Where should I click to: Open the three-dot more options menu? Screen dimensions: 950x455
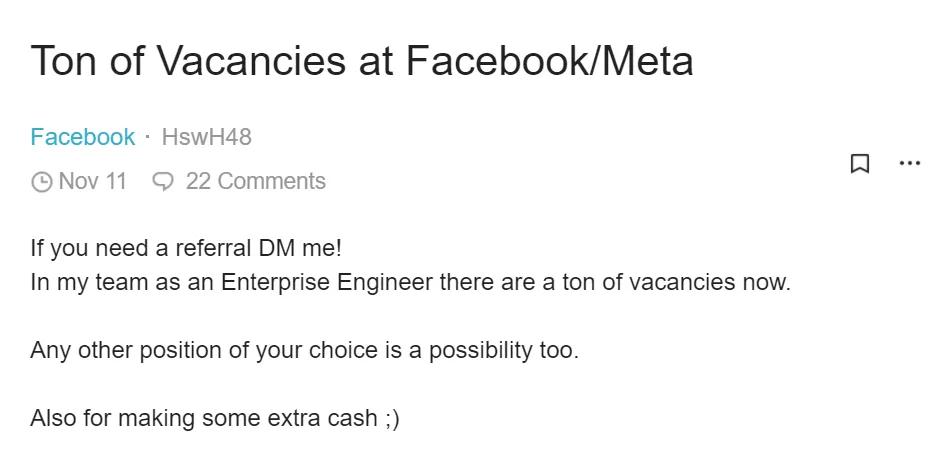(910, 163)
